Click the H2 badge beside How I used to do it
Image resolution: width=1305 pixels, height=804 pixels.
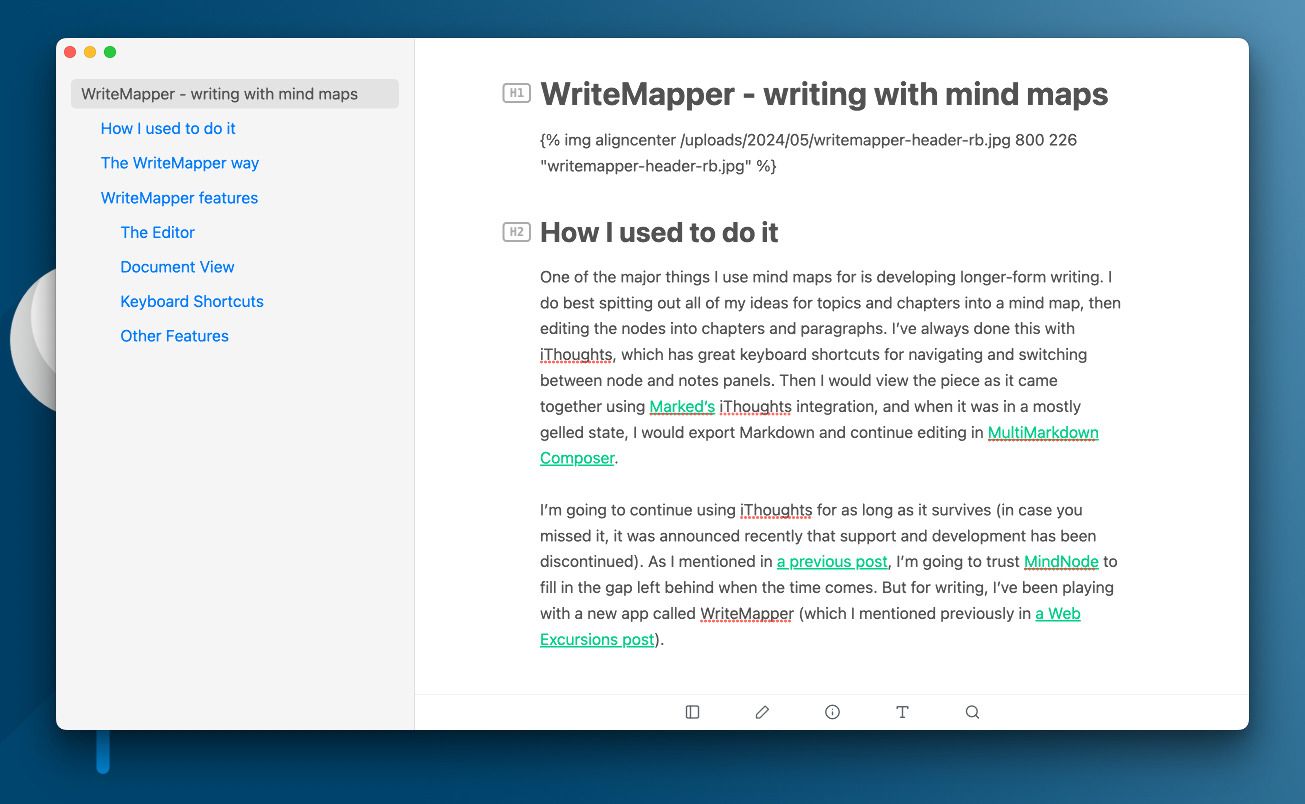coord(516,232)
